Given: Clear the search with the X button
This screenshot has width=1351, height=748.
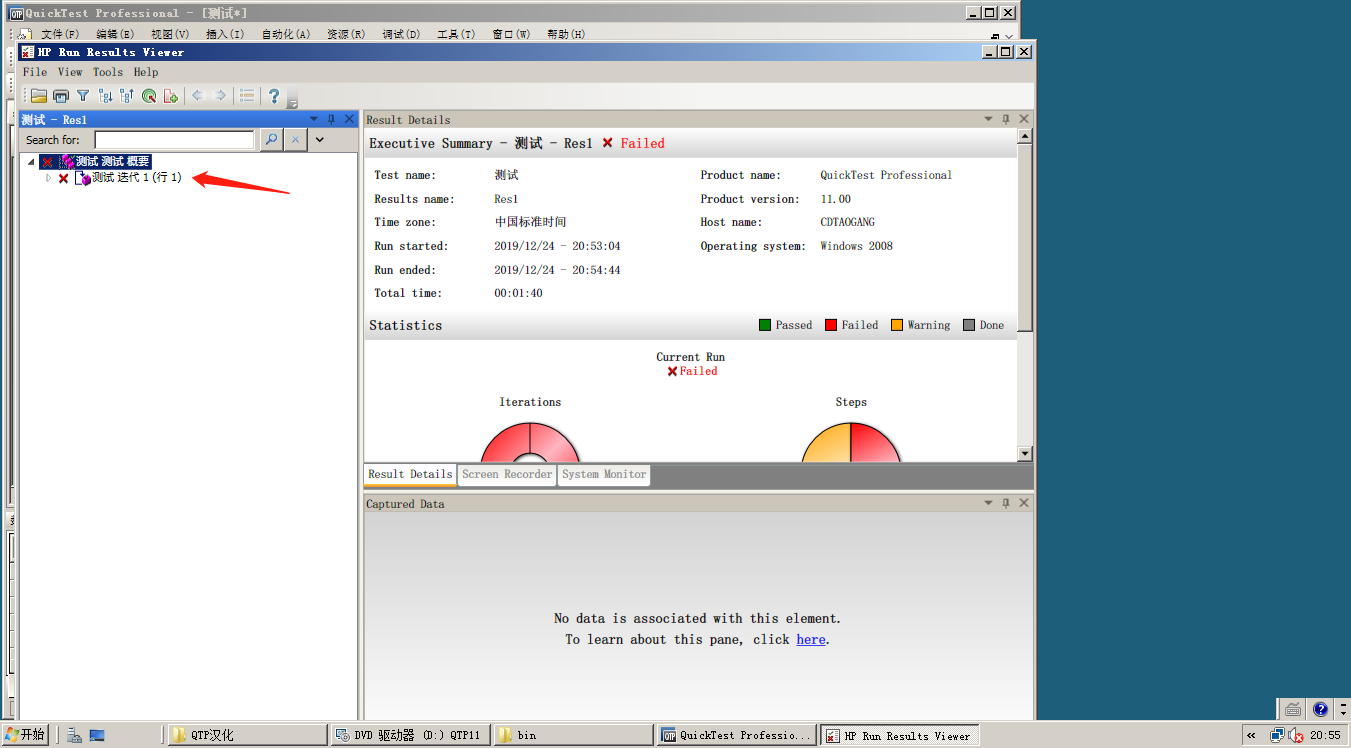Looking at the screenshot, I should (x=295, y=140).
